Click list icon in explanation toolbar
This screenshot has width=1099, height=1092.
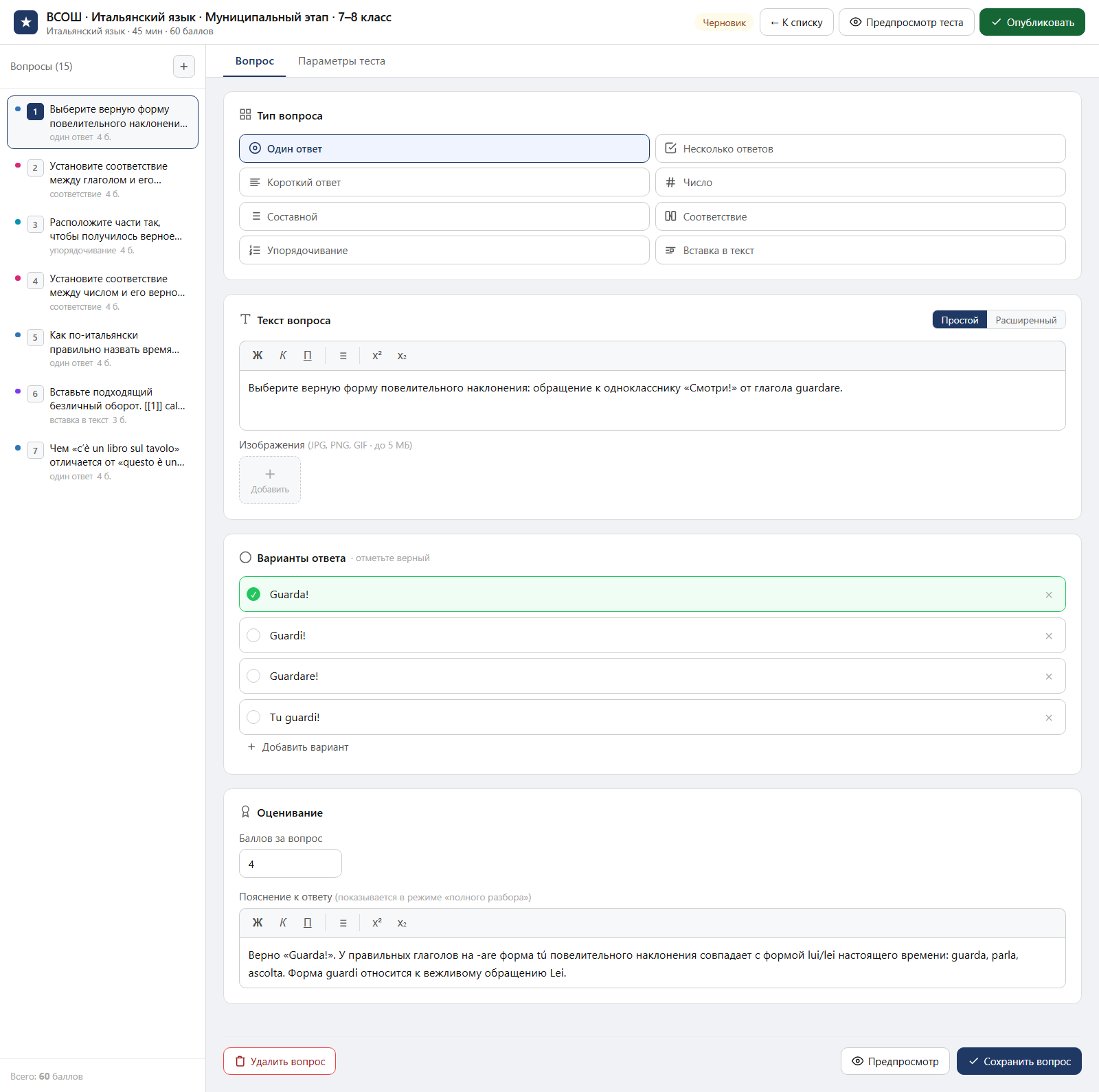tap(343, 923)
